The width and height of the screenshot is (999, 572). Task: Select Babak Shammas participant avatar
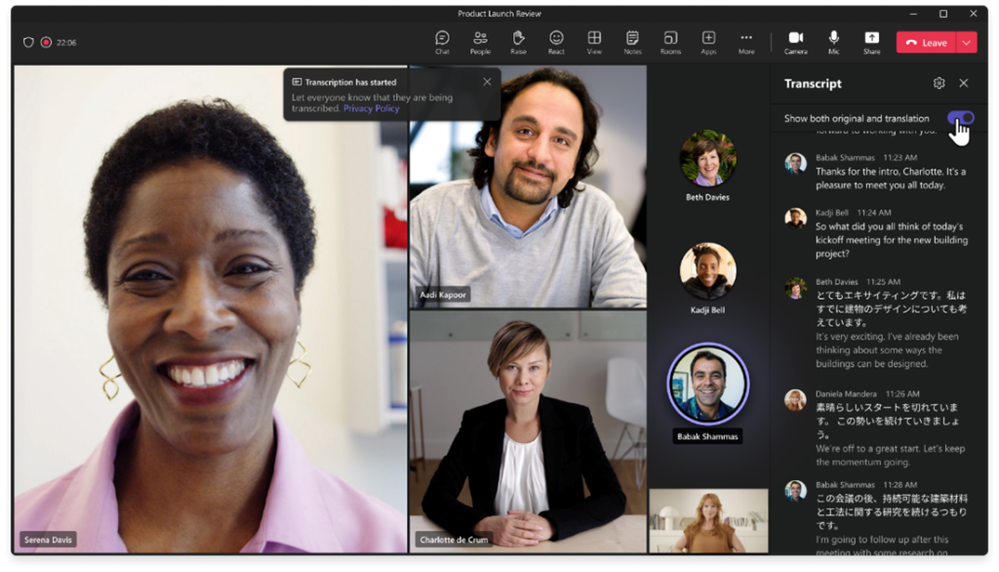pyautogui.click(x=707, y=384)
